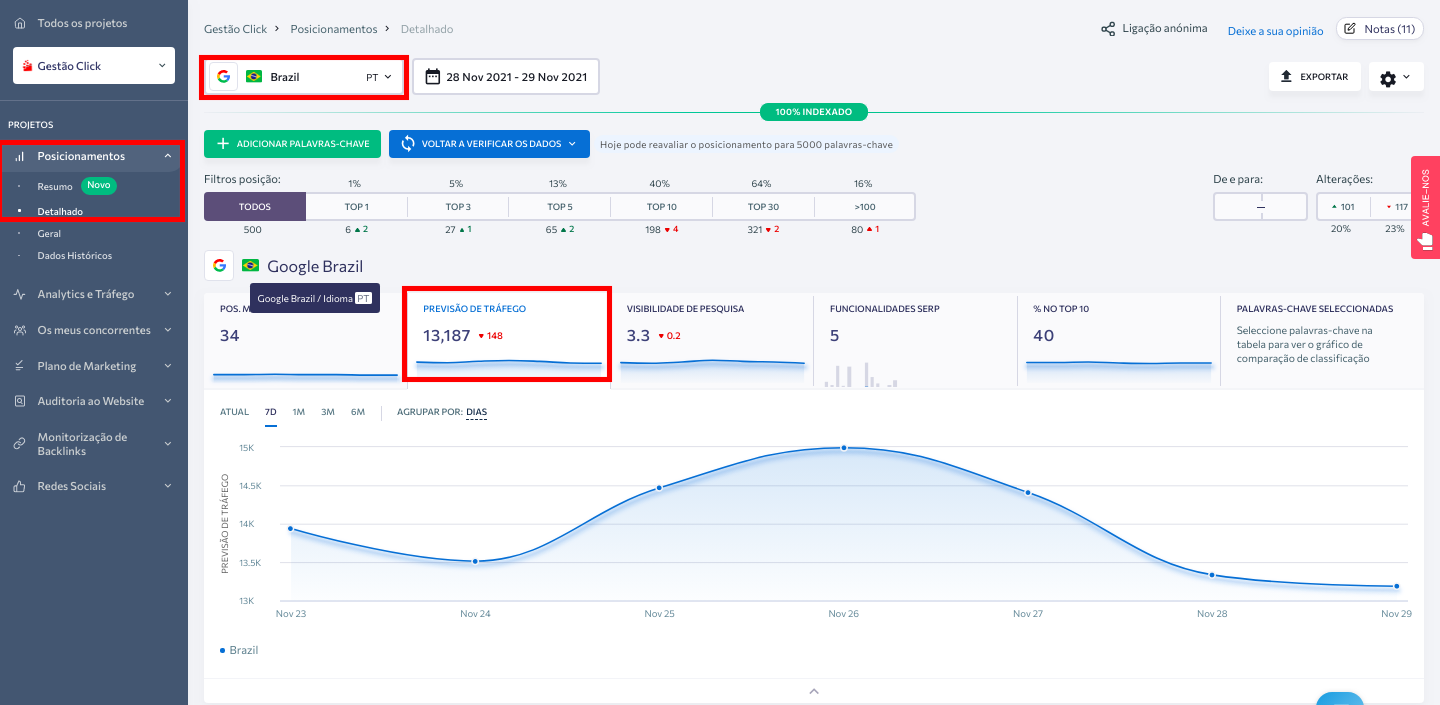Click the Os meus concorrentes icon

[x=19, y=330]
